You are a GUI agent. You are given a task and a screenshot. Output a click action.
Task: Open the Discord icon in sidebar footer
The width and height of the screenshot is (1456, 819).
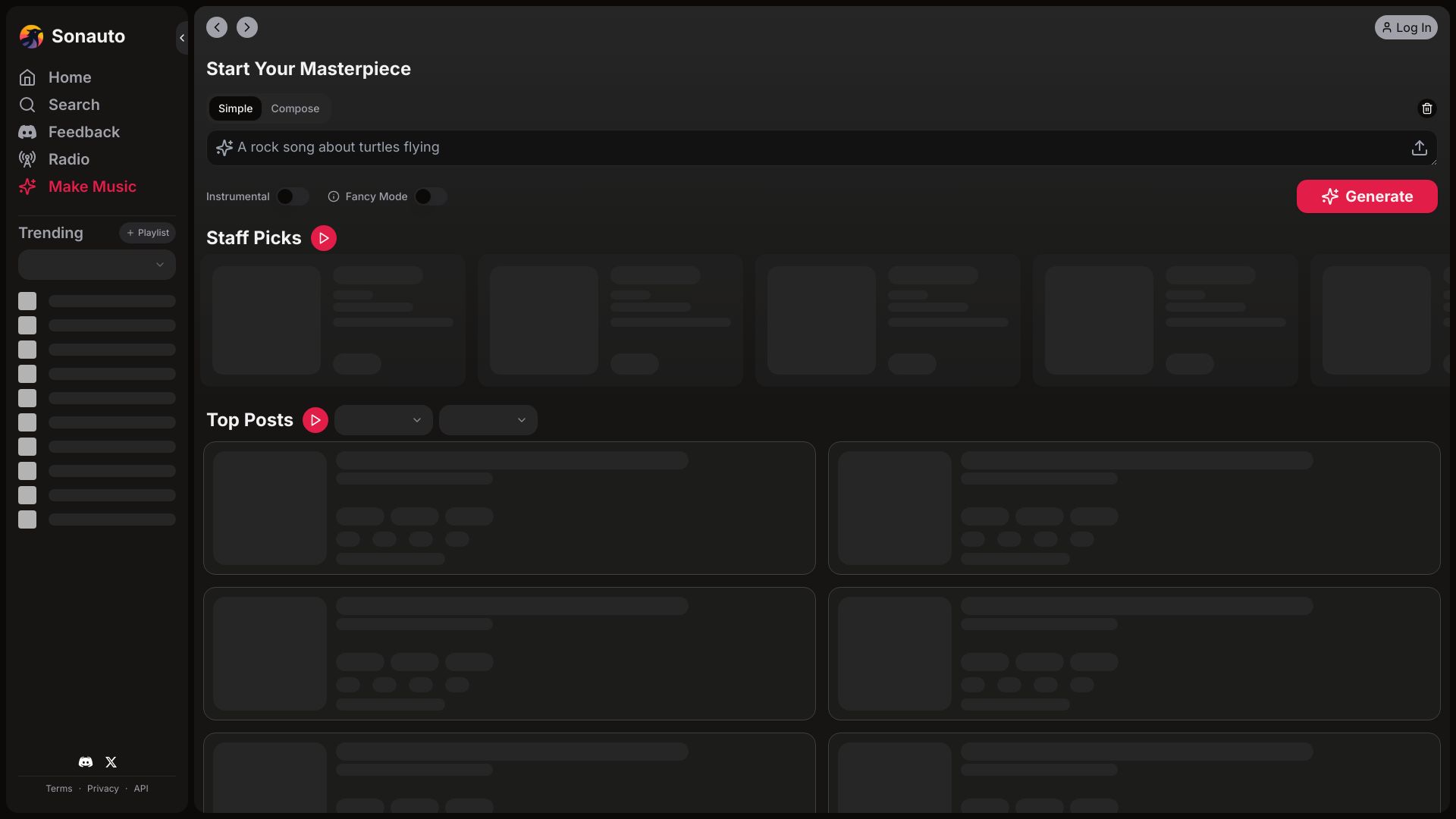[86, 762]
